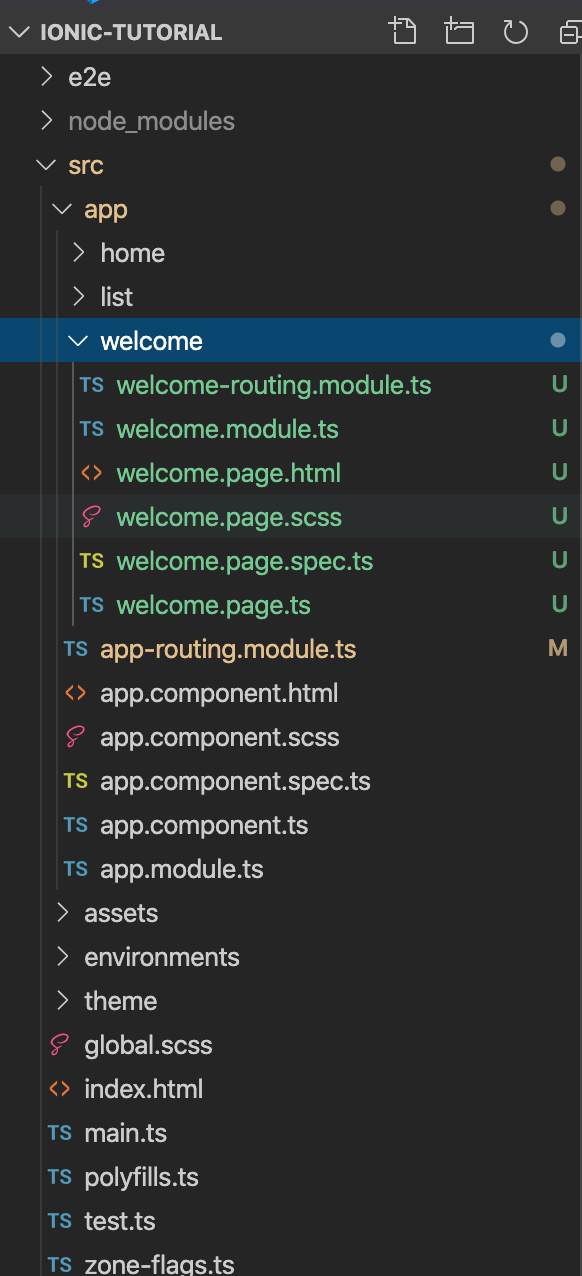This screenshot has width=582, height=1276.
Task: Click the M status badge on app-routing.module.ts
Action: (x=558, y=649)
